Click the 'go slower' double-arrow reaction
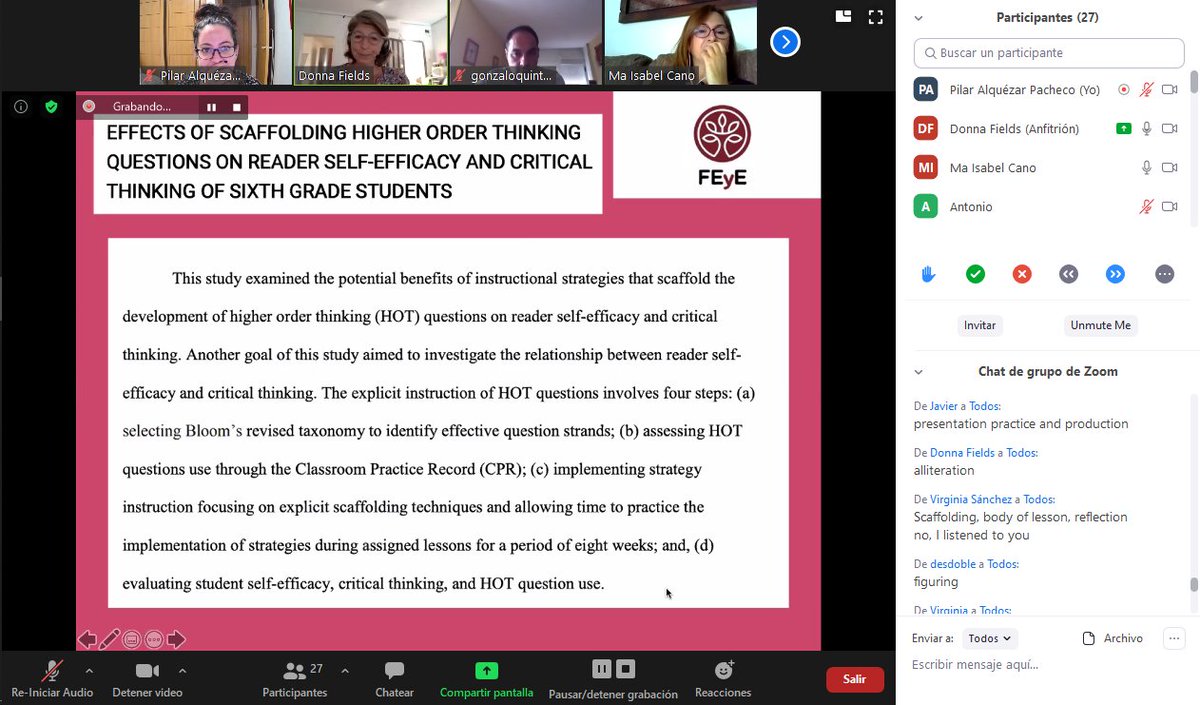 pos(1068,273)
